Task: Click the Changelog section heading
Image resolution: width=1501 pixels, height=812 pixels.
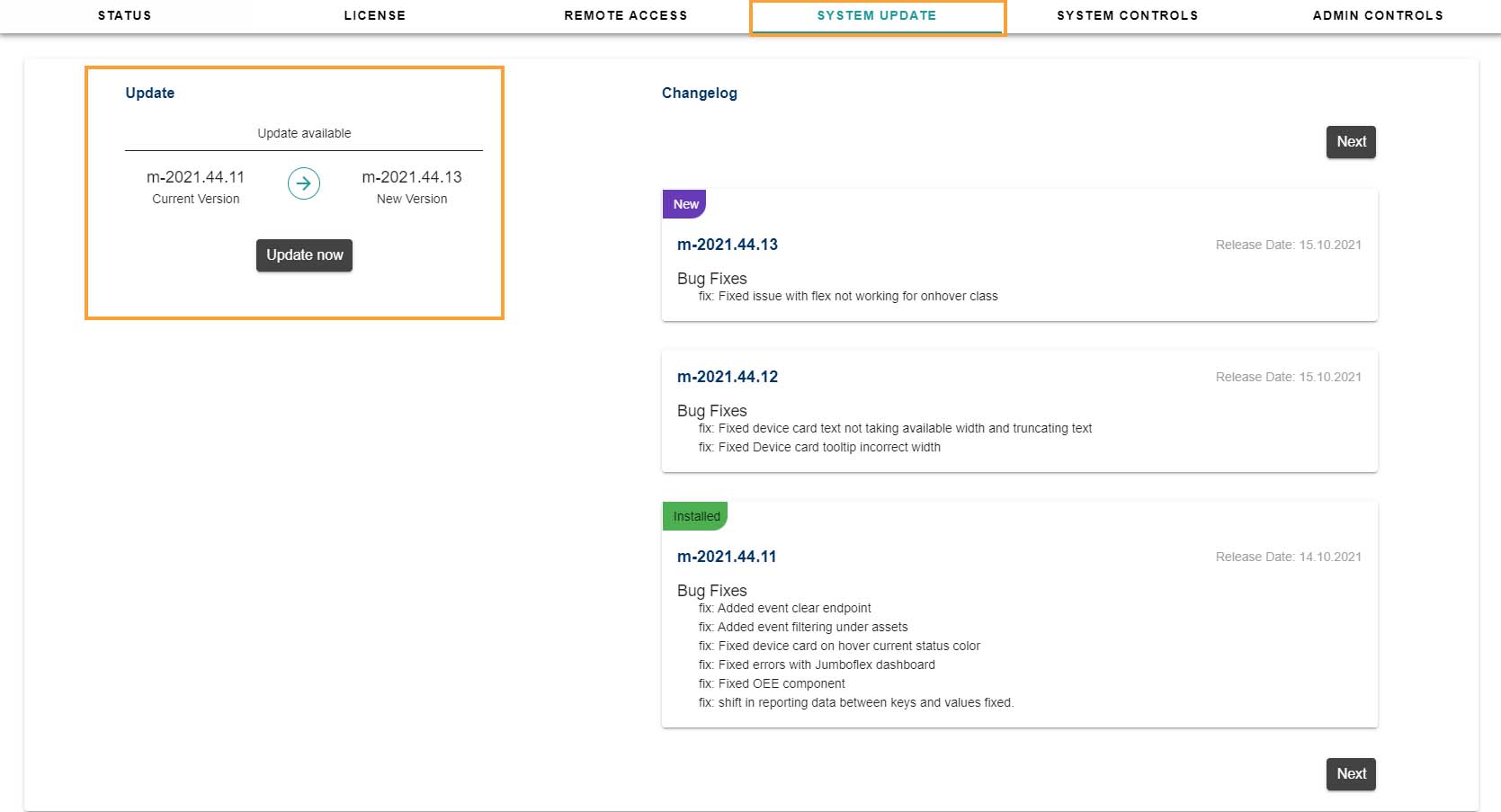Action: [x=700, y=93]
